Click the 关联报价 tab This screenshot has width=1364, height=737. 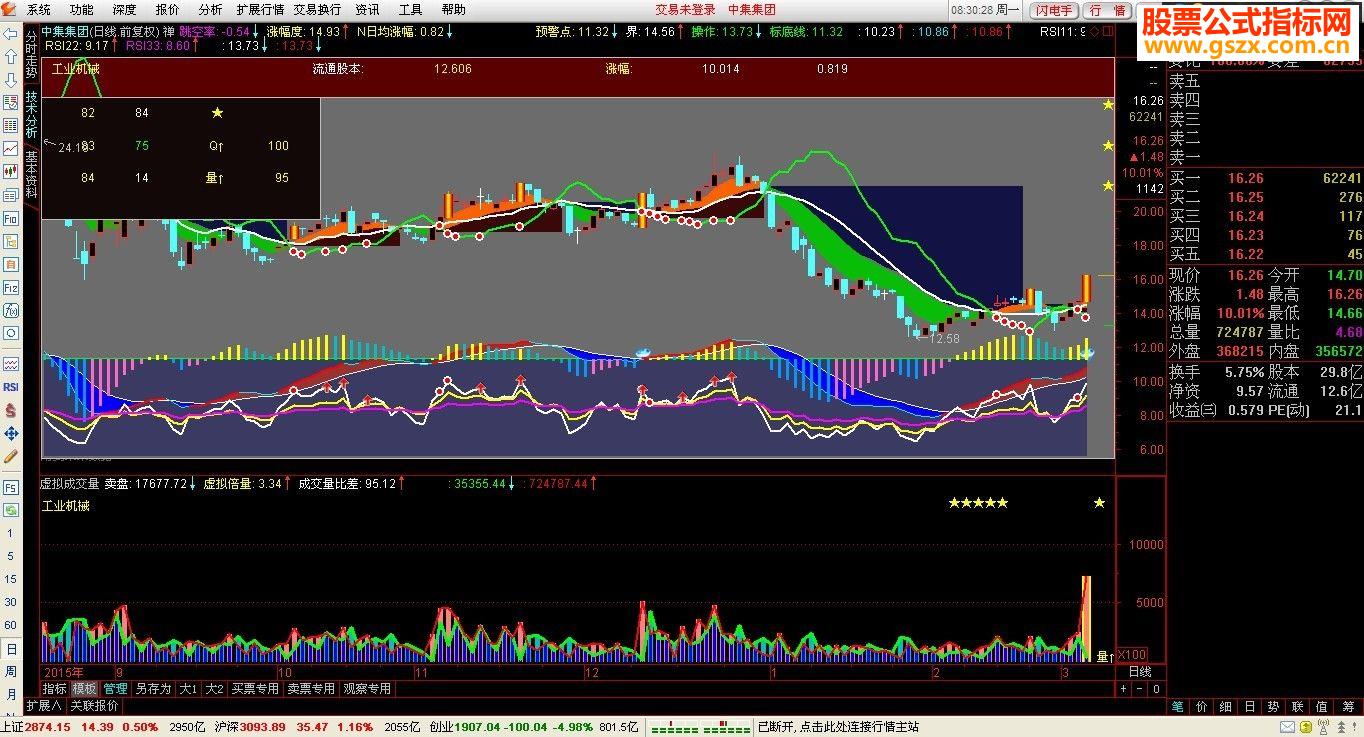click(x=93, y=705)
